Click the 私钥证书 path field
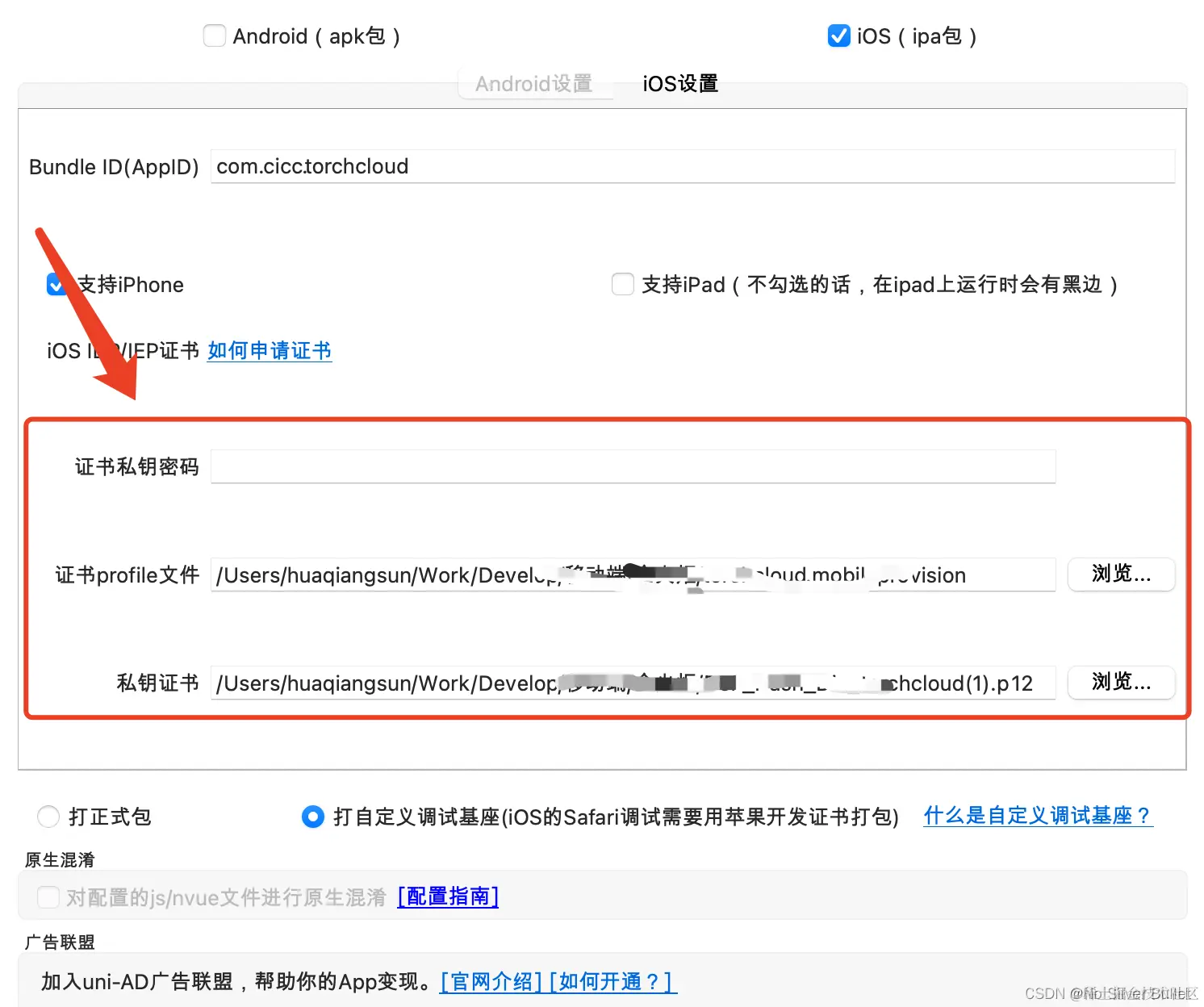1204x1007 pixels. [x=633, y=683]
